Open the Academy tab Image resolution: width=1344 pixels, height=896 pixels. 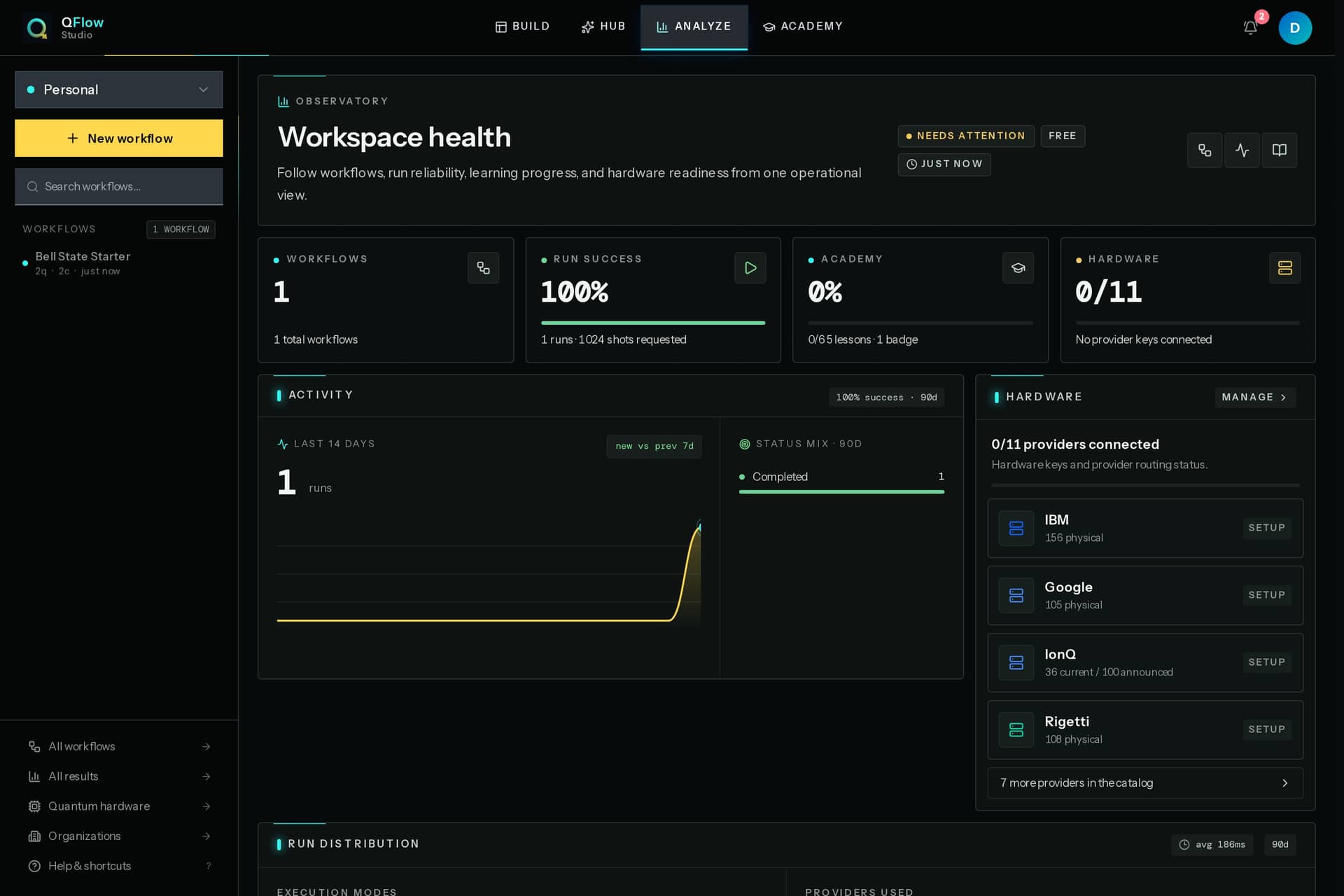[x=803, y=27]
